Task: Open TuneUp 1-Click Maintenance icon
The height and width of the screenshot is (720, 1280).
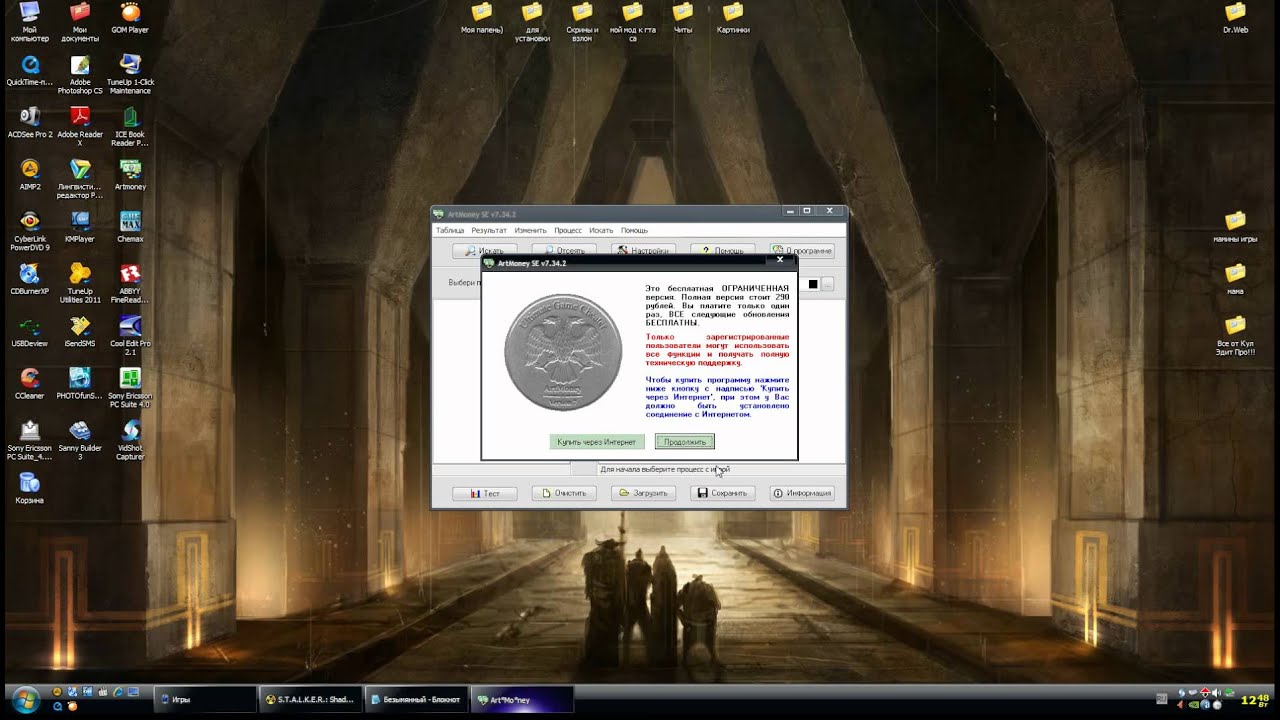Action: point(130,74)
